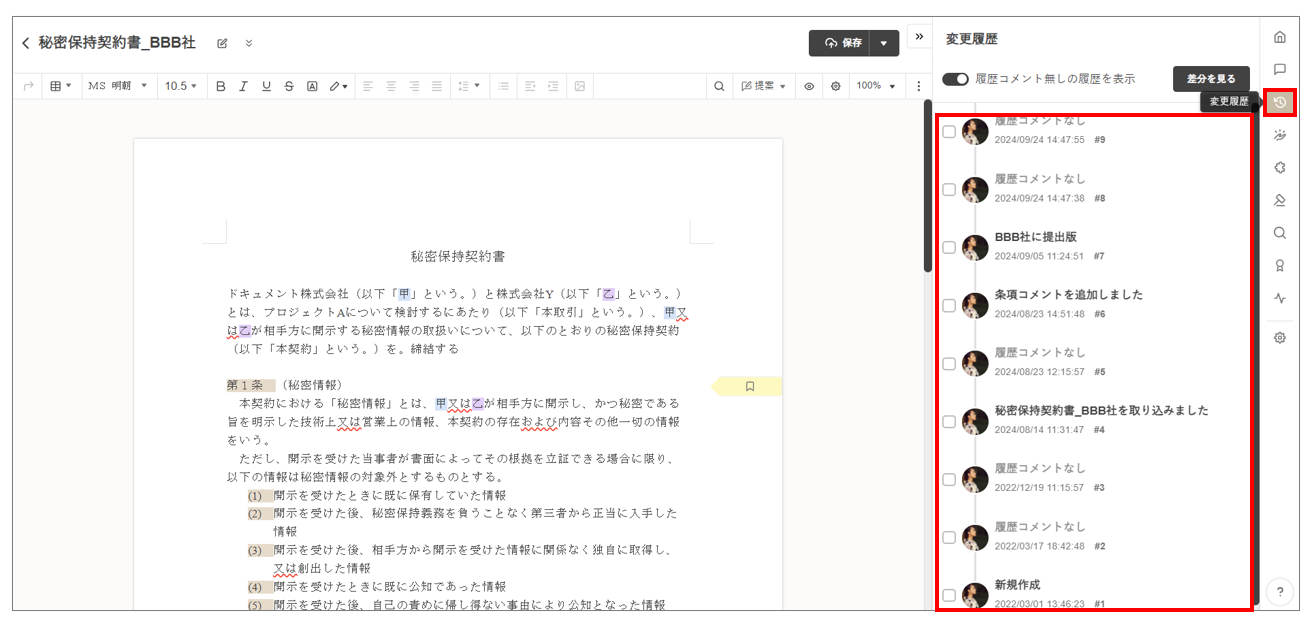Click the edit title pencil icon
Viewport: 1309px width, 624px height.
(222, 43)
